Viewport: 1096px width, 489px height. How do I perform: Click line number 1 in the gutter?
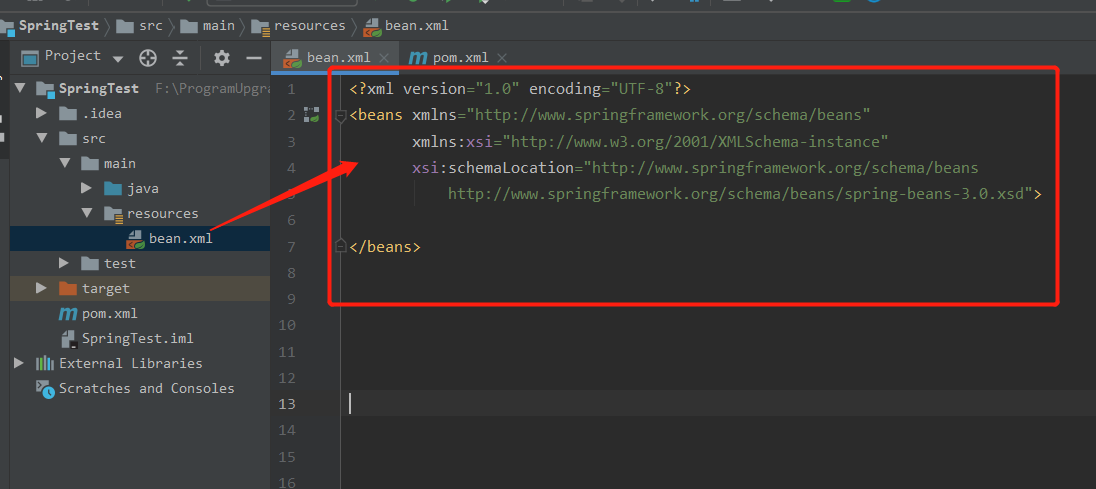(291, 89)
